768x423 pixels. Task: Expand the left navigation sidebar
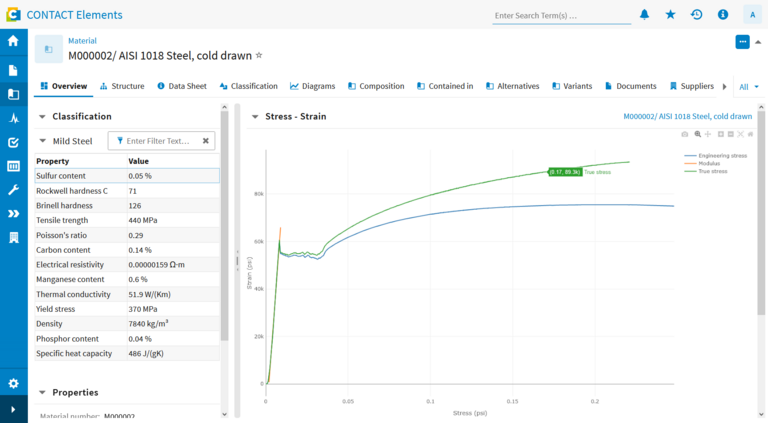coord(13,409)
